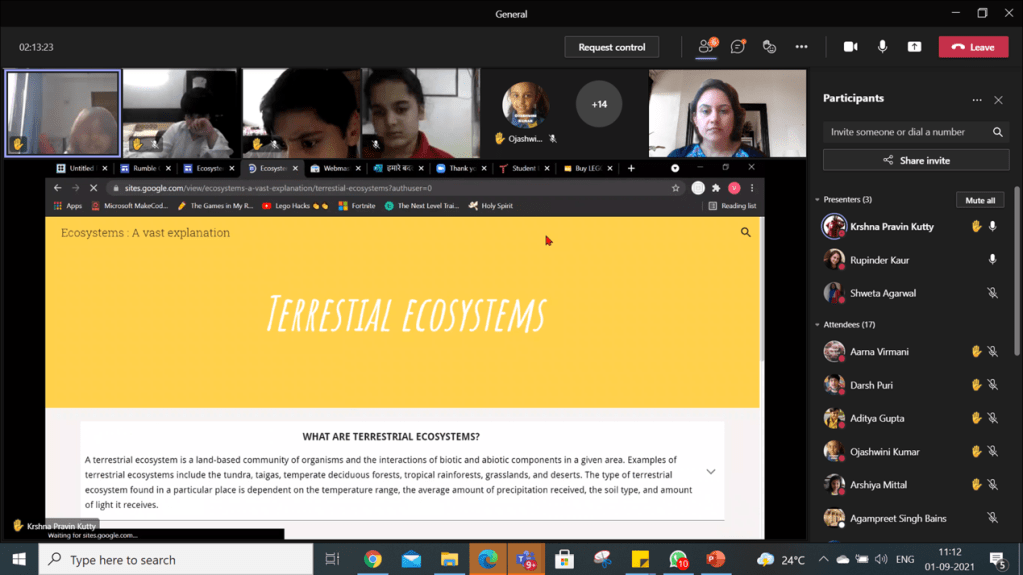Close the Participants side panel
1023x575 pixels.
(998, 99)
